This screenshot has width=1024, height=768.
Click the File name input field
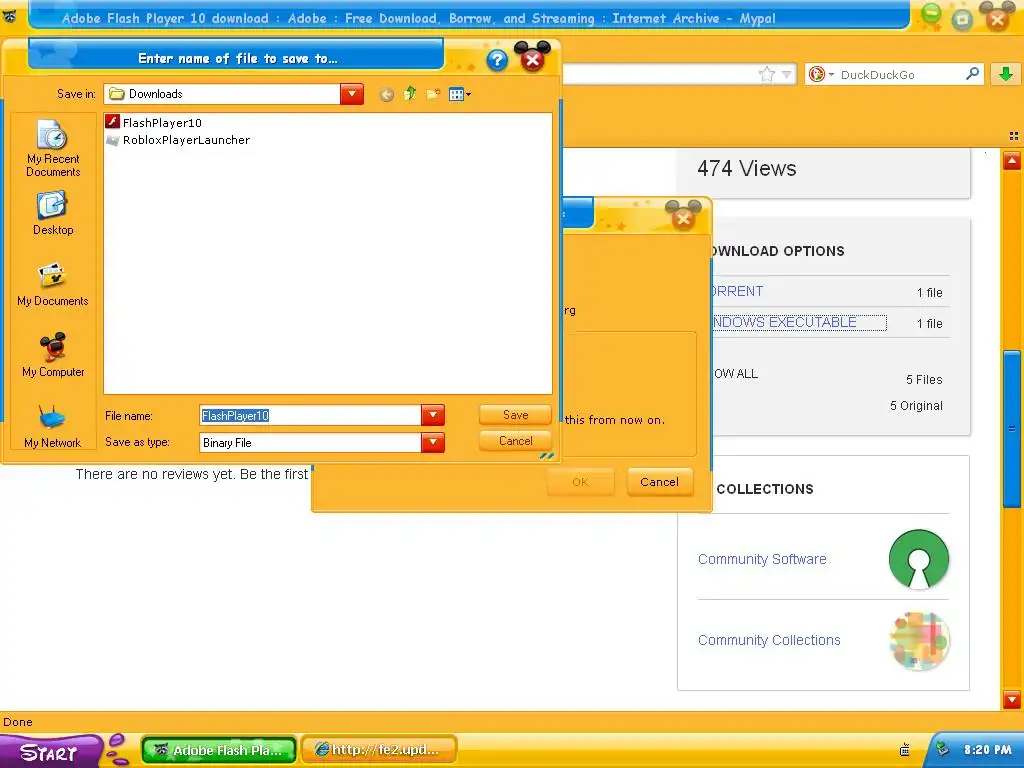pos(311,415)
